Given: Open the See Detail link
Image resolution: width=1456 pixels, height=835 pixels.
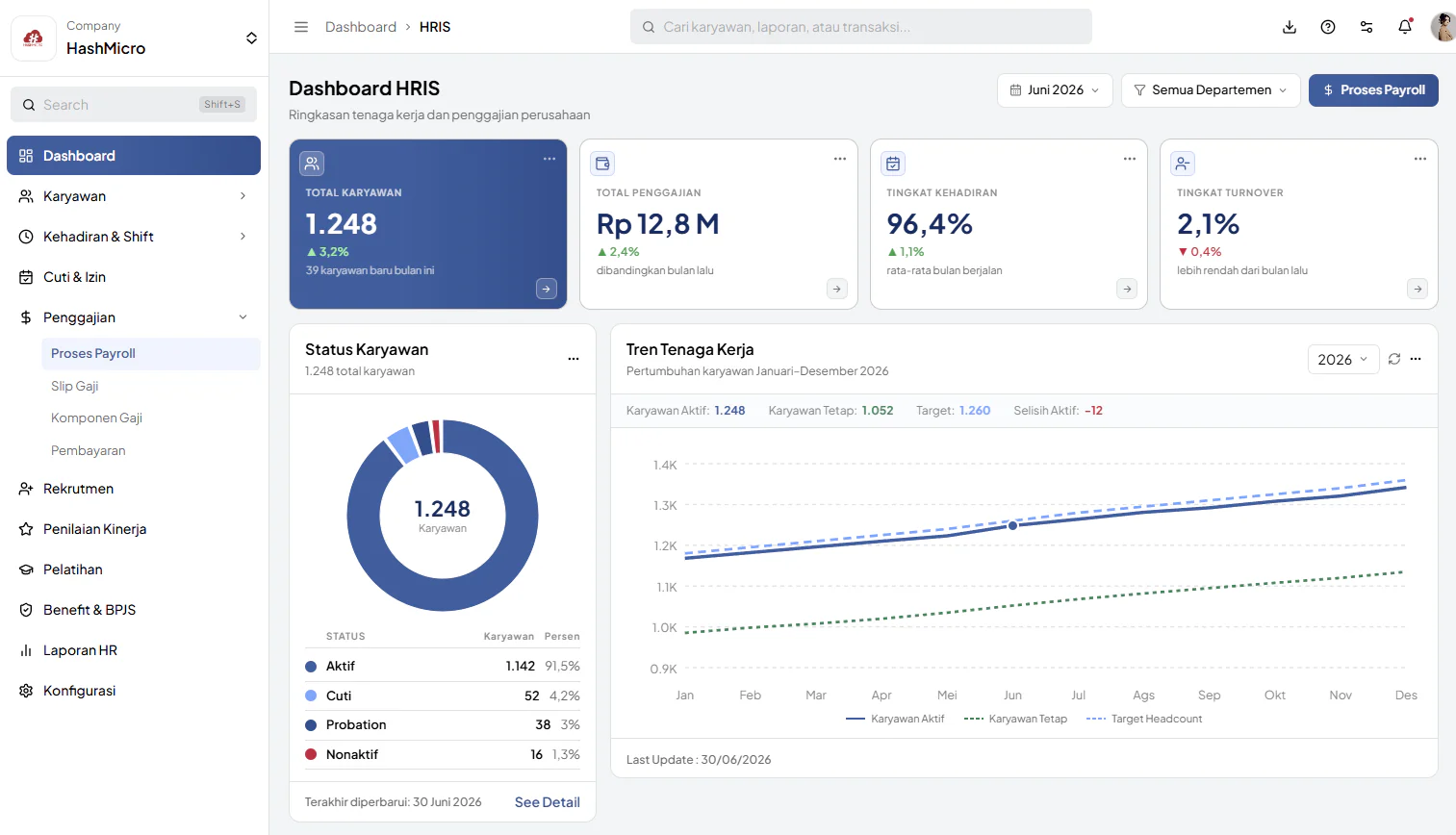Looking at the screenshot, I should (x=548, y=802).
